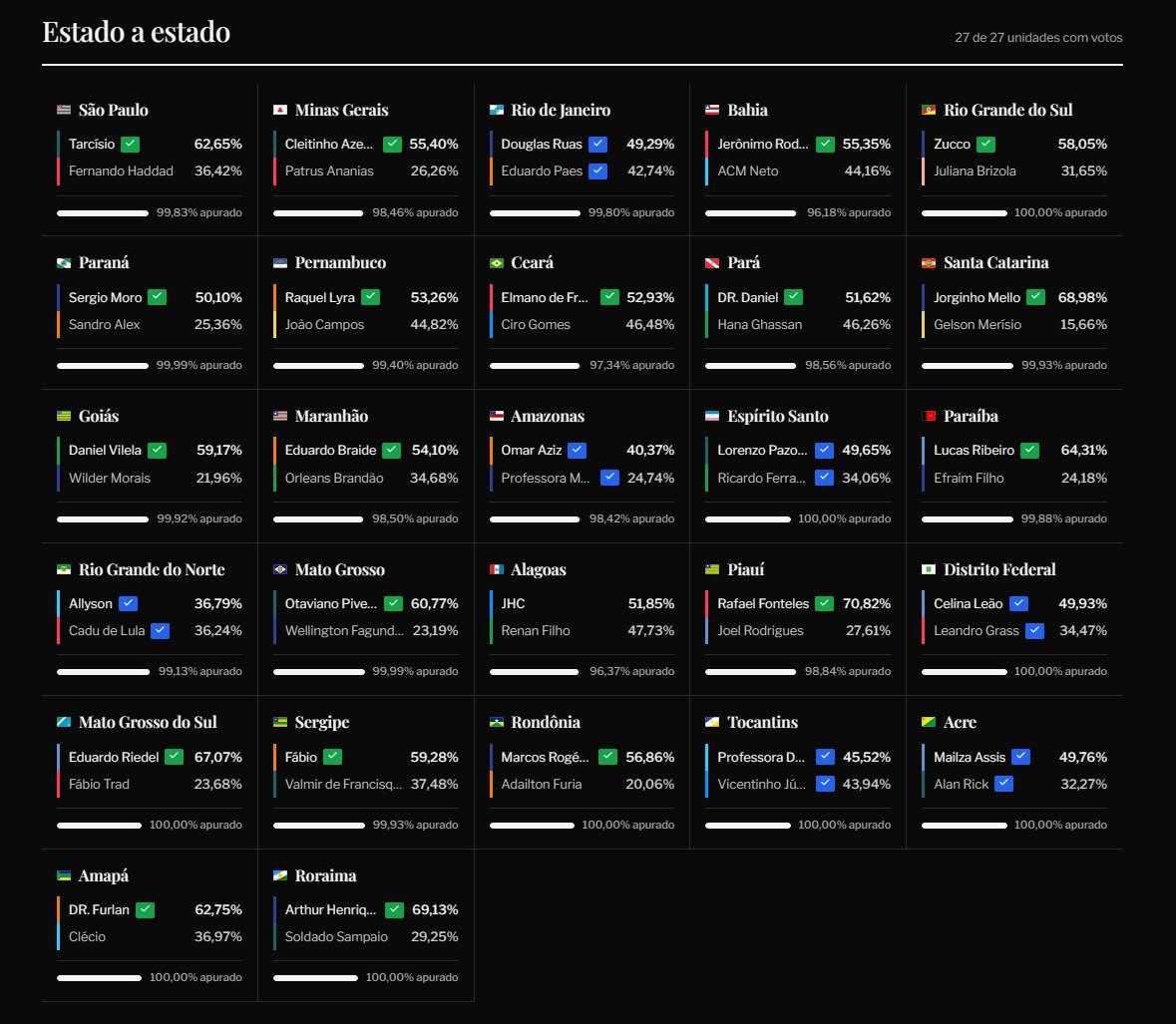Select candidate name Juliana Brizola
The image size is (1176, 1024).
coord(975,171)
